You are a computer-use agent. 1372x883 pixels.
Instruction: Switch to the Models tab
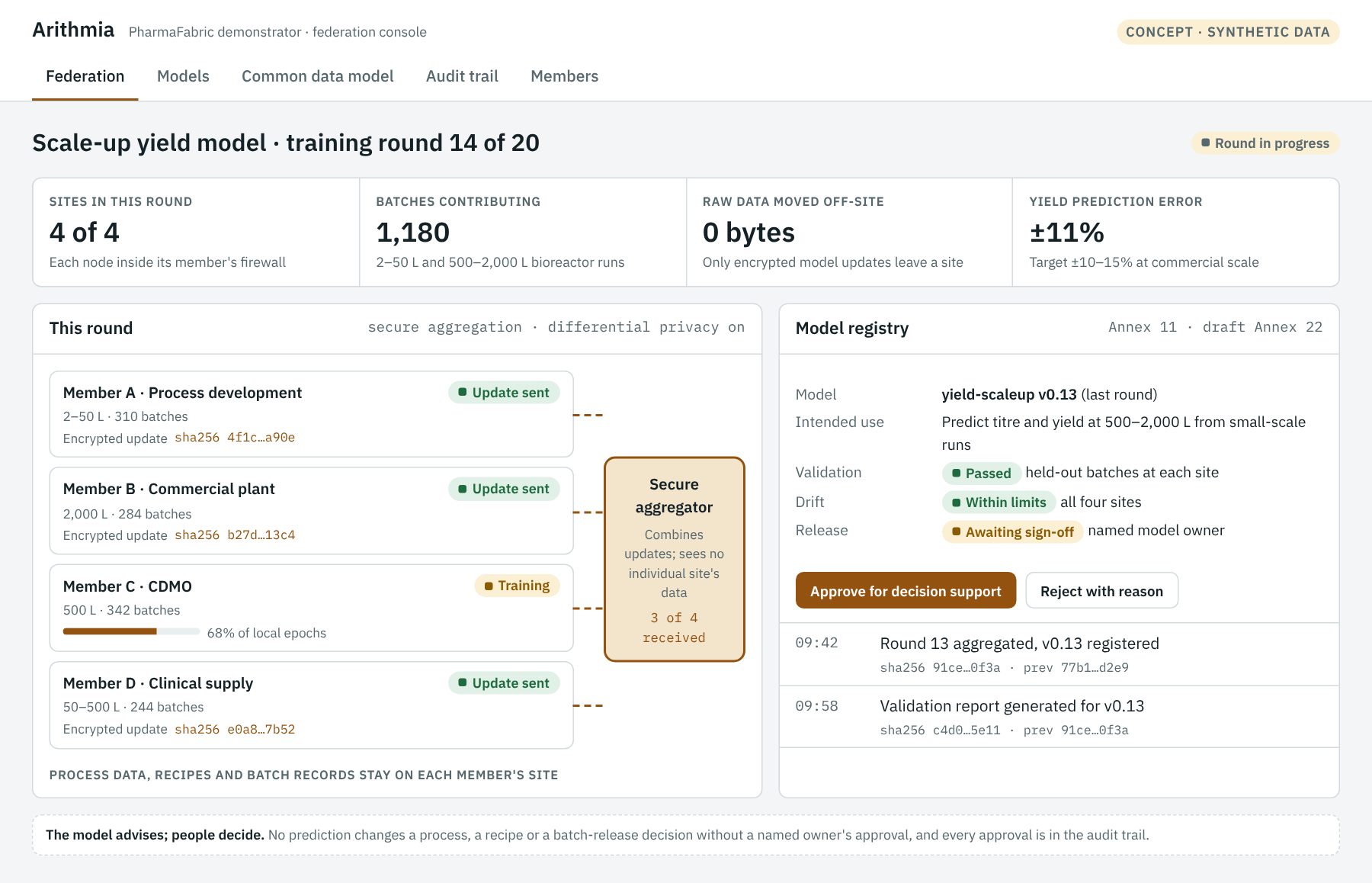pos(183,76)
